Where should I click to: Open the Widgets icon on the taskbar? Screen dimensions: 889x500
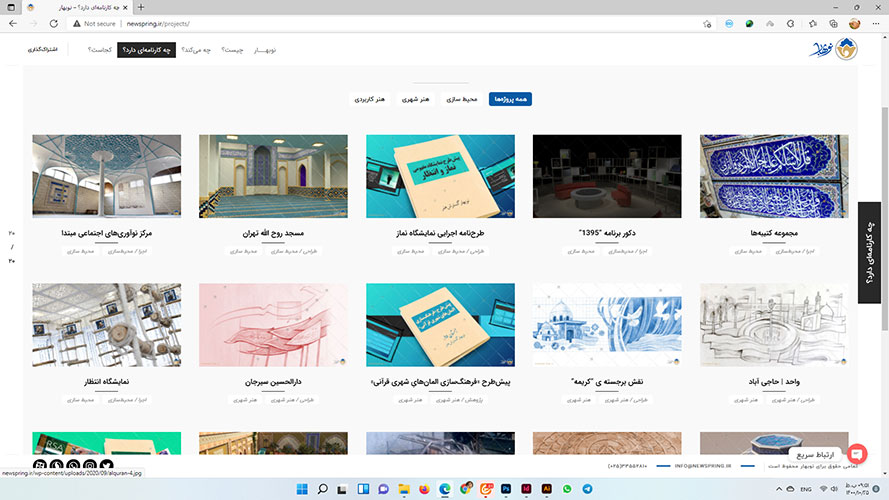click(x=363, y=489)
